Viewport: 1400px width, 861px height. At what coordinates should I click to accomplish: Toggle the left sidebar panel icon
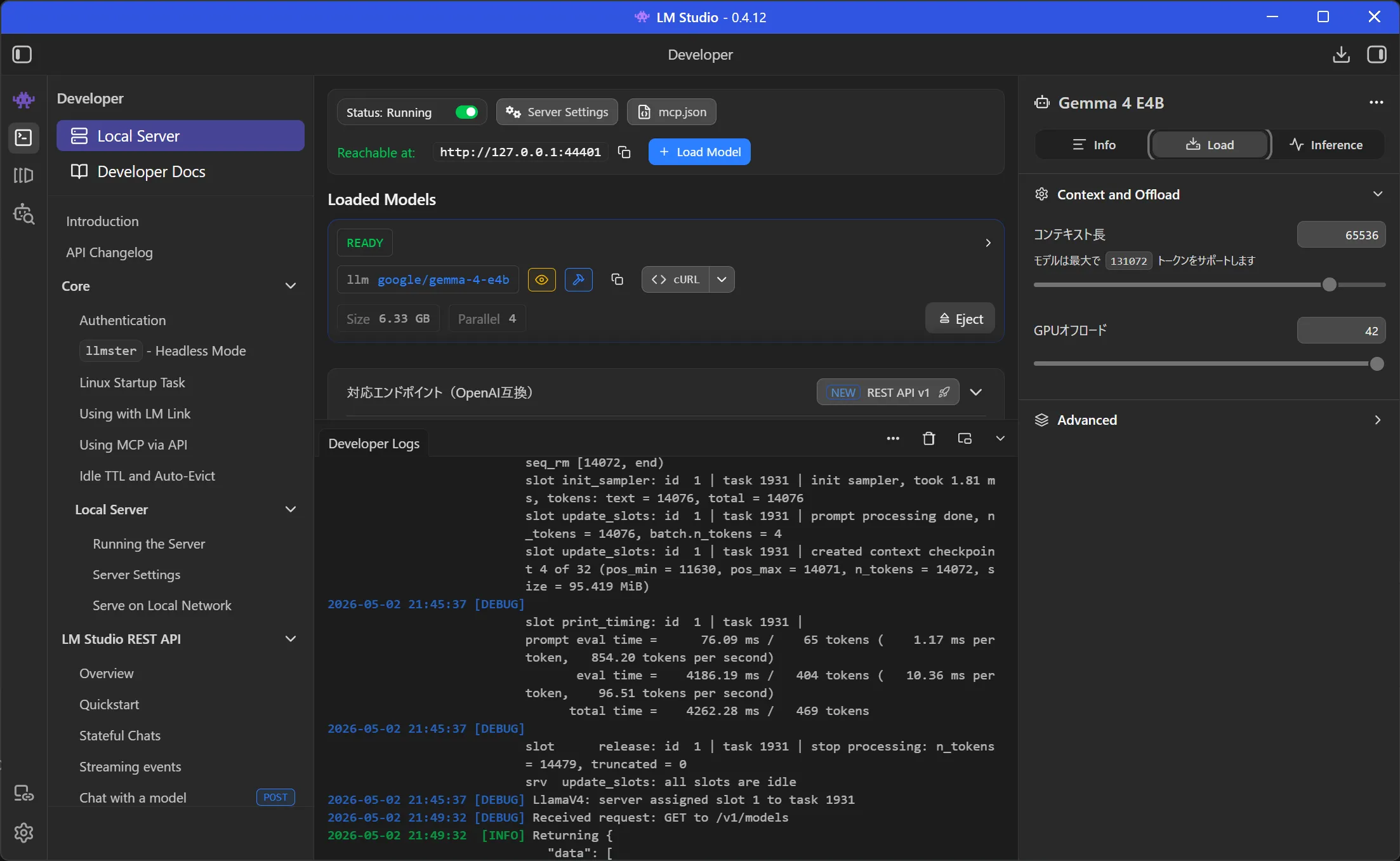[22, 55]
